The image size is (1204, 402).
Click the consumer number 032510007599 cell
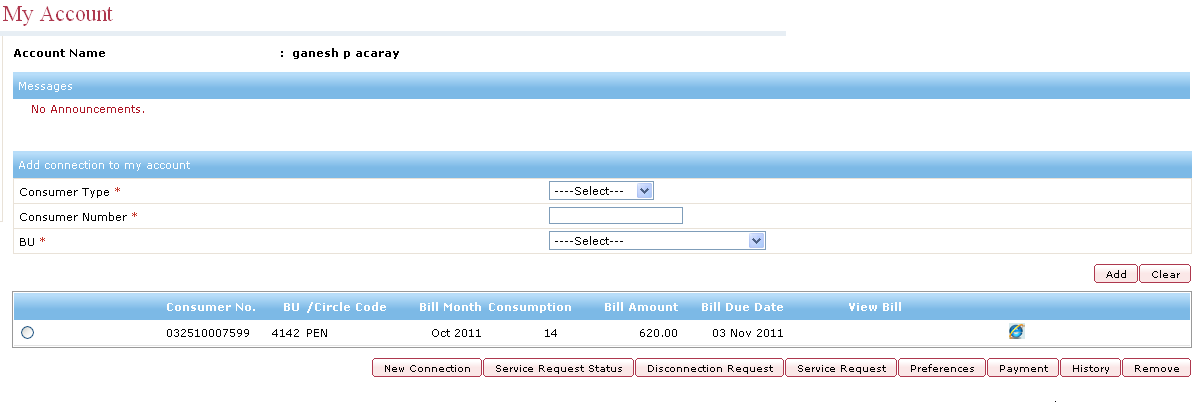[x=208, y=333]
